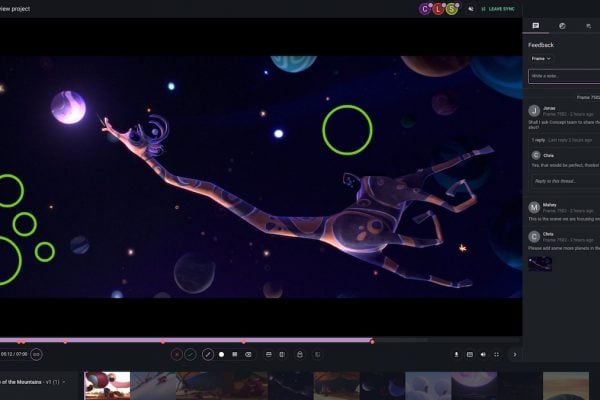Viewport: 600px width, 400px height.
Task: Toggle the loop button near the timecode
Action: 36,354
